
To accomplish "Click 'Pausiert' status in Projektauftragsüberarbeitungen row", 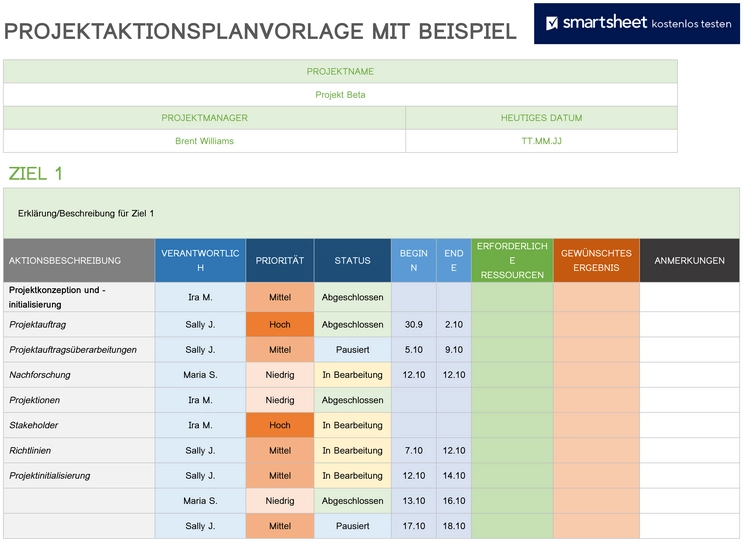I will pos(353,350).
